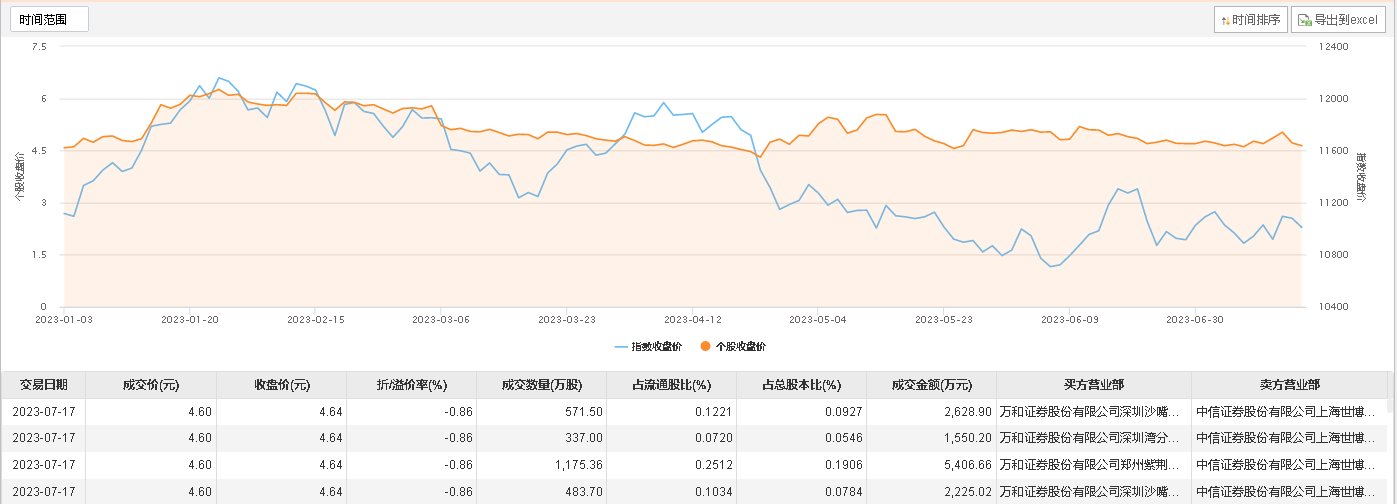Click x-axis date label 2023-01-03
Screen dimensions: 1397x504
64,320
